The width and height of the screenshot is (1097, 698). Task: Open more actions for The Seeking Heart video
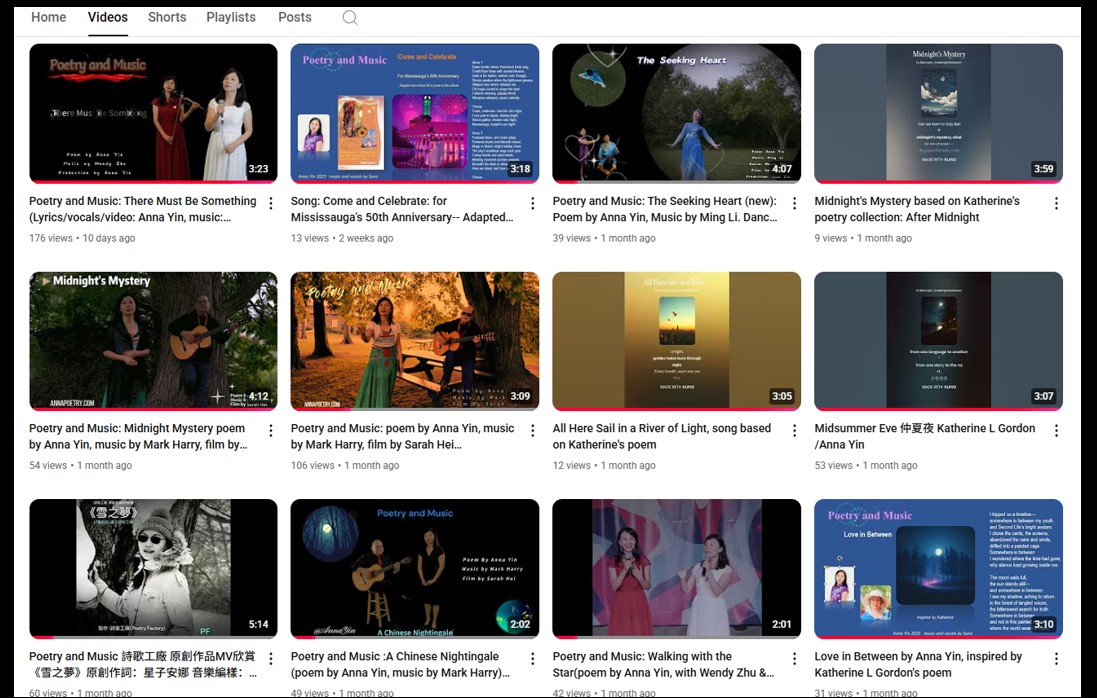[x=794, y=204]
